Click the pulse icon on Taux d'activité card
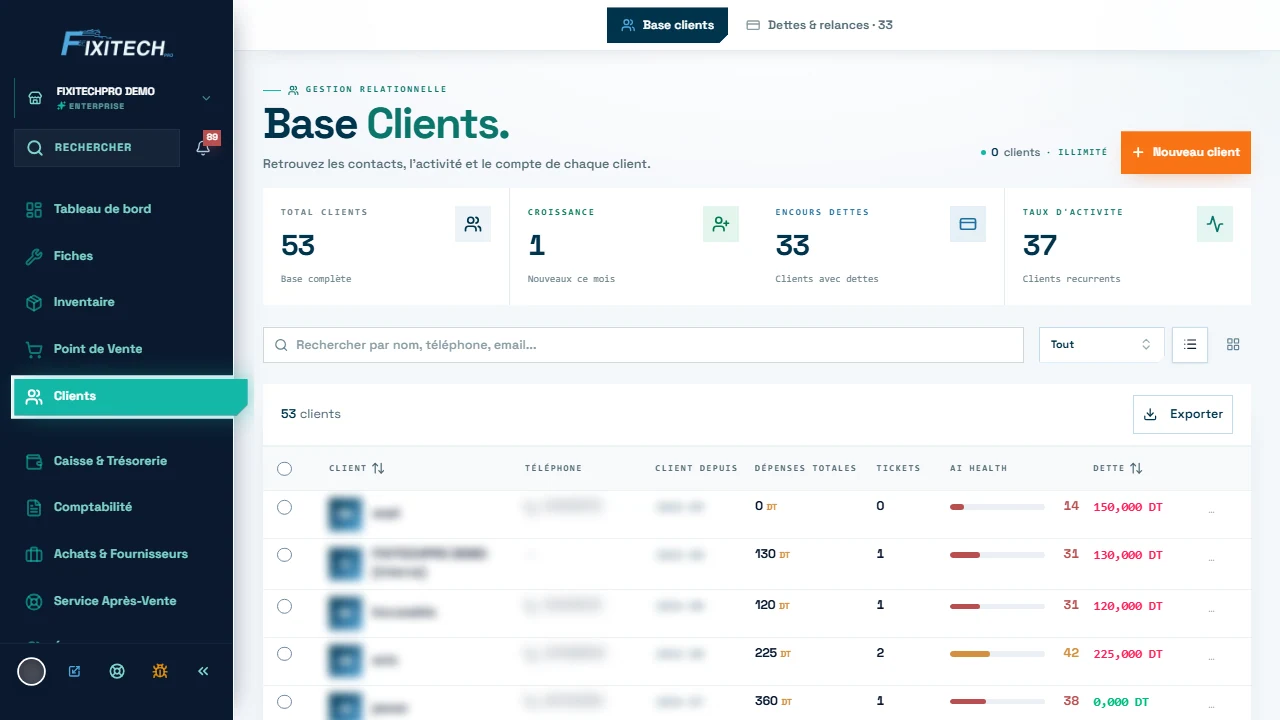Image resolution: width=1280 pixels, height=720 pixels. tap(1215, 224)
